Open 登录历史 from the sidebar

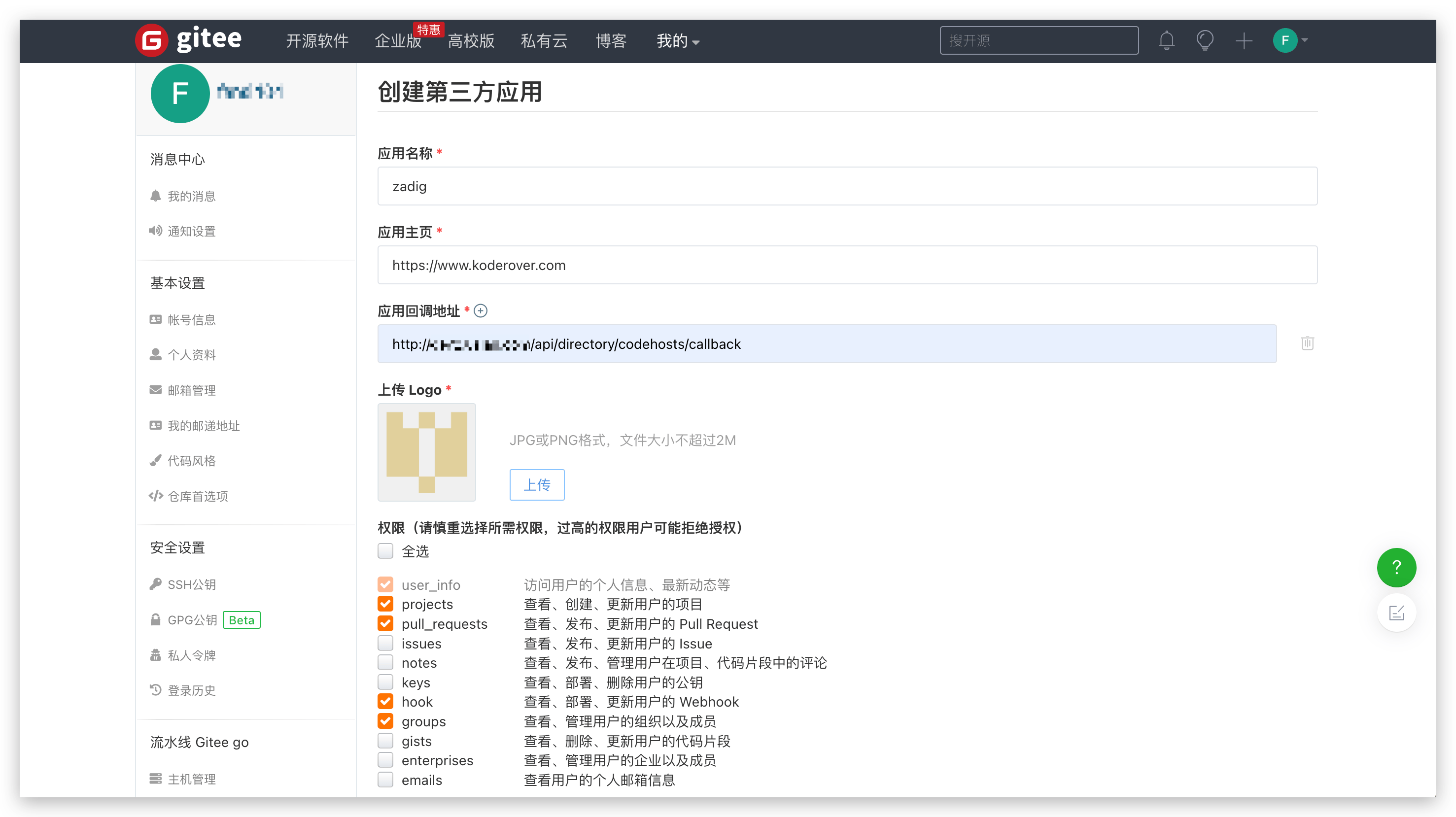click(191, 690)
